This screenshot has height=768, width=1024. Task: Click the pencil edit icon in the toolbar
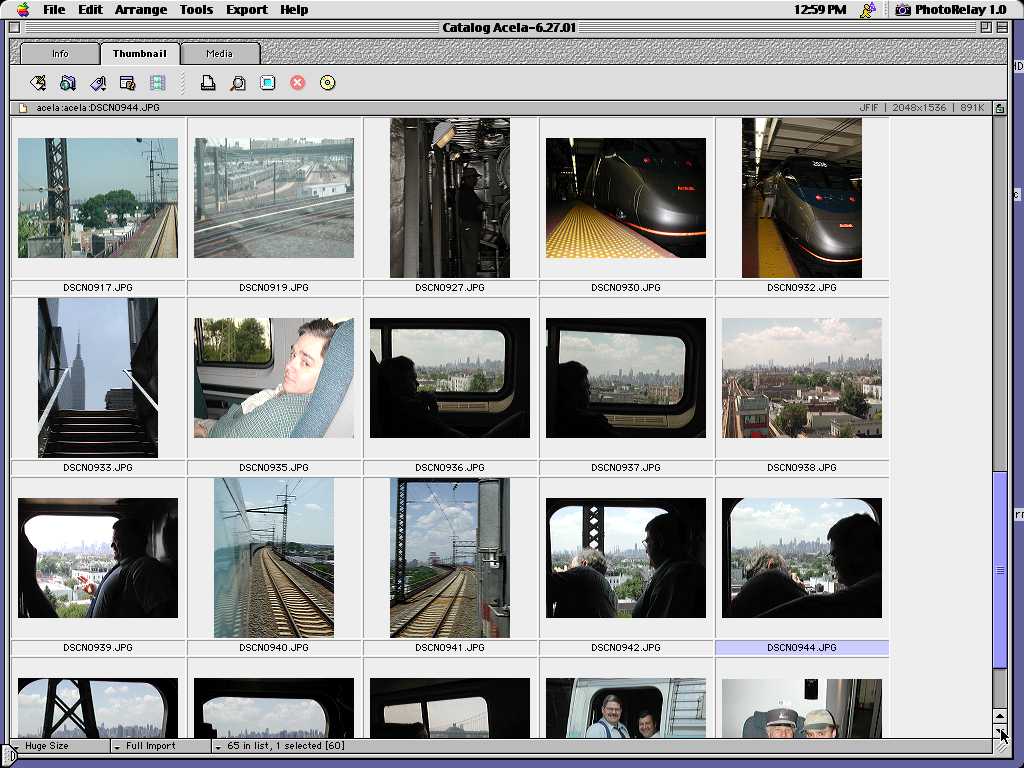pyautogui.click(x=38, y=83)
